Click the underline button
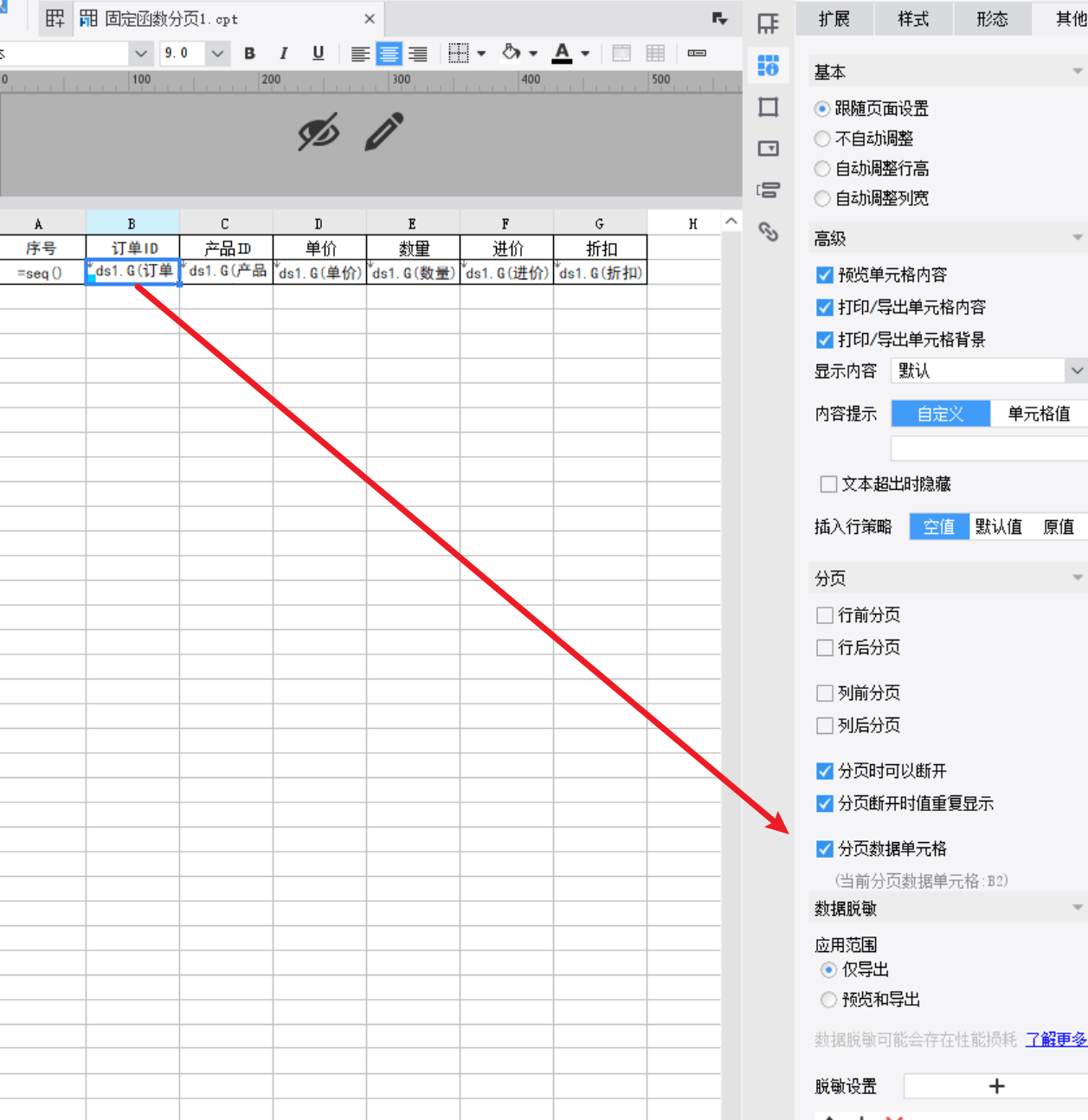Screen dimensions: 1088x1120 pos(318,54)
